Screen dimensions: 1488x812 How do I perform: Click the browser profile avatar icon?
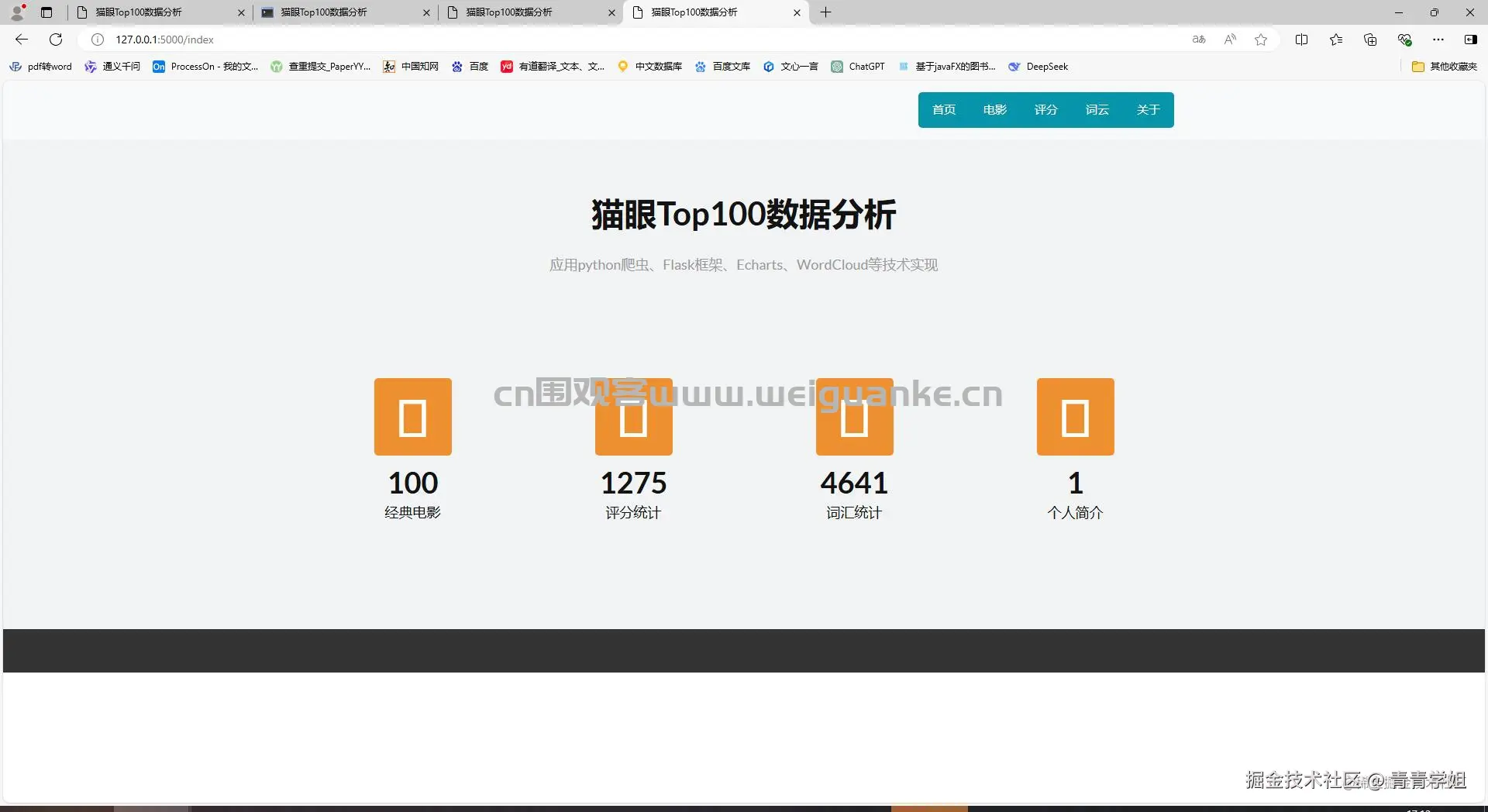[17, 12]
